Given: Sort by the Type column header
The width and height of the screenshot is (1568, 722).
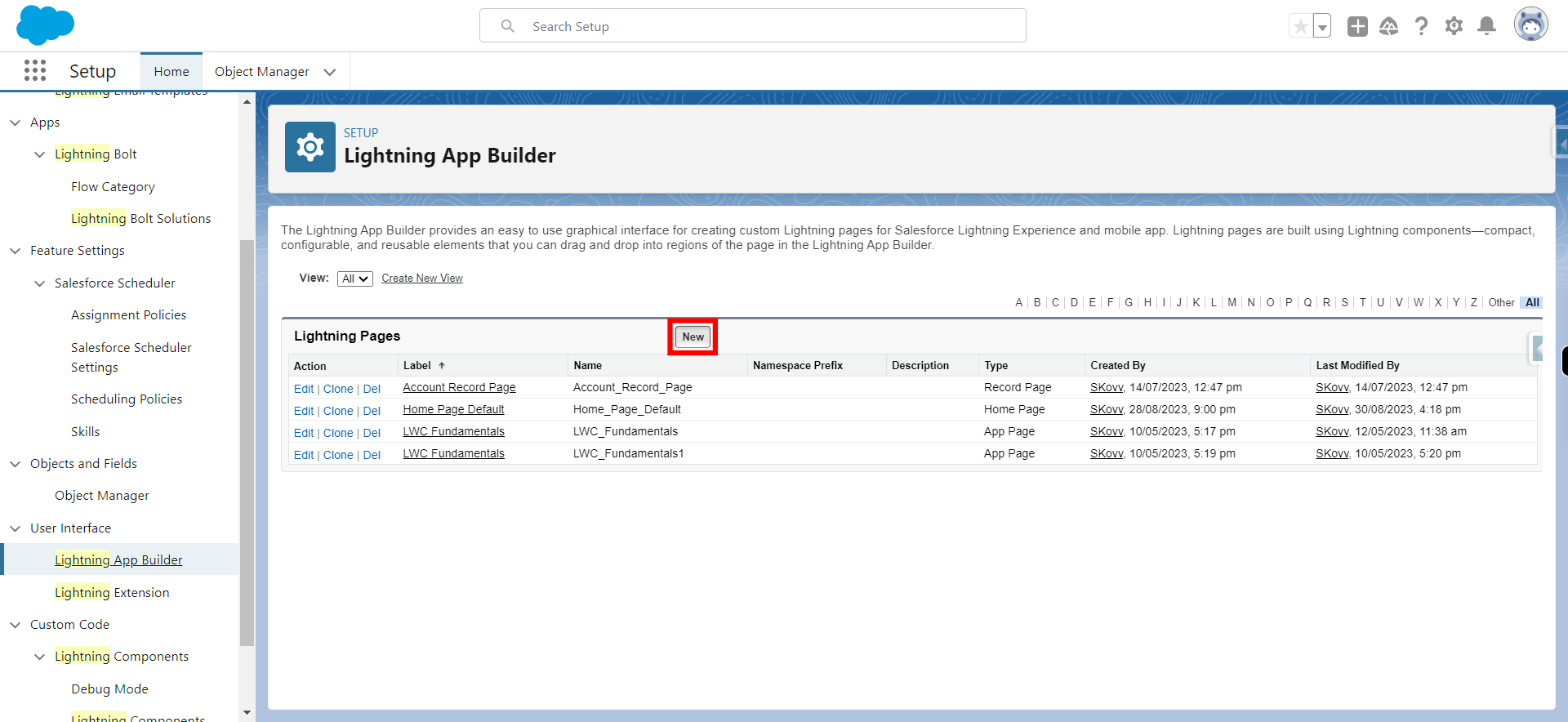Looking at the screenshot, I should pyautogui.click(x=996, y=365).
